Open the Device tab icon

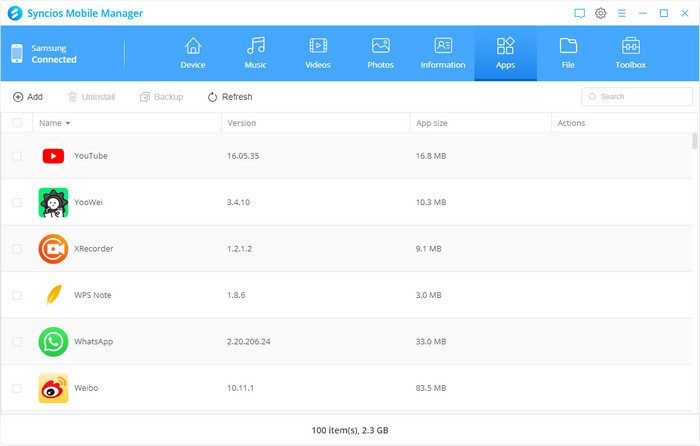pyautogui.click(x=193, y=47)
